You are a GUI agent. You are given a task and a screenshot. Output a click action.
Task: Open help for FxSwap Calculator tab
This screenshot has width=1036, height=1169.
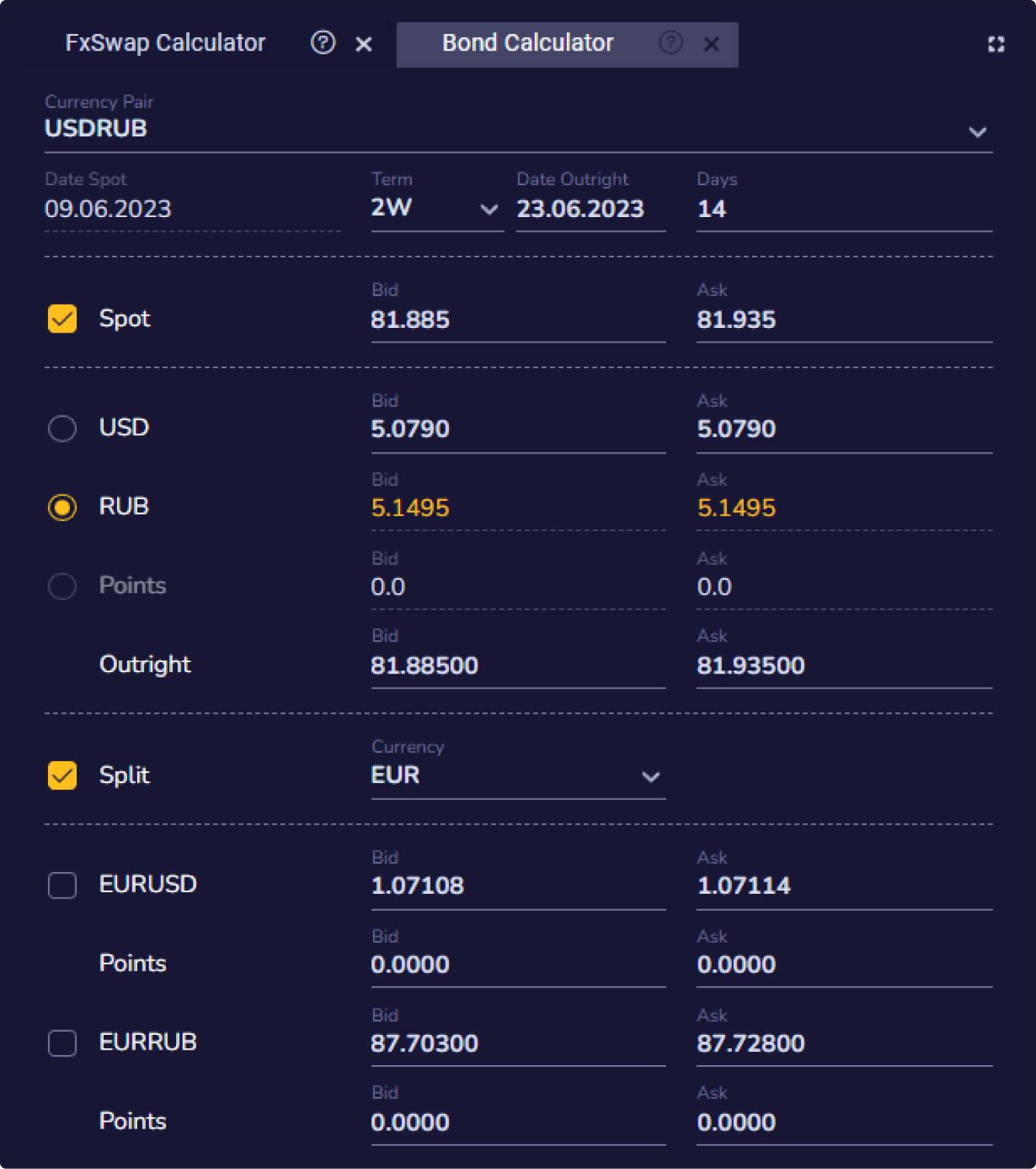click(323, 43)
